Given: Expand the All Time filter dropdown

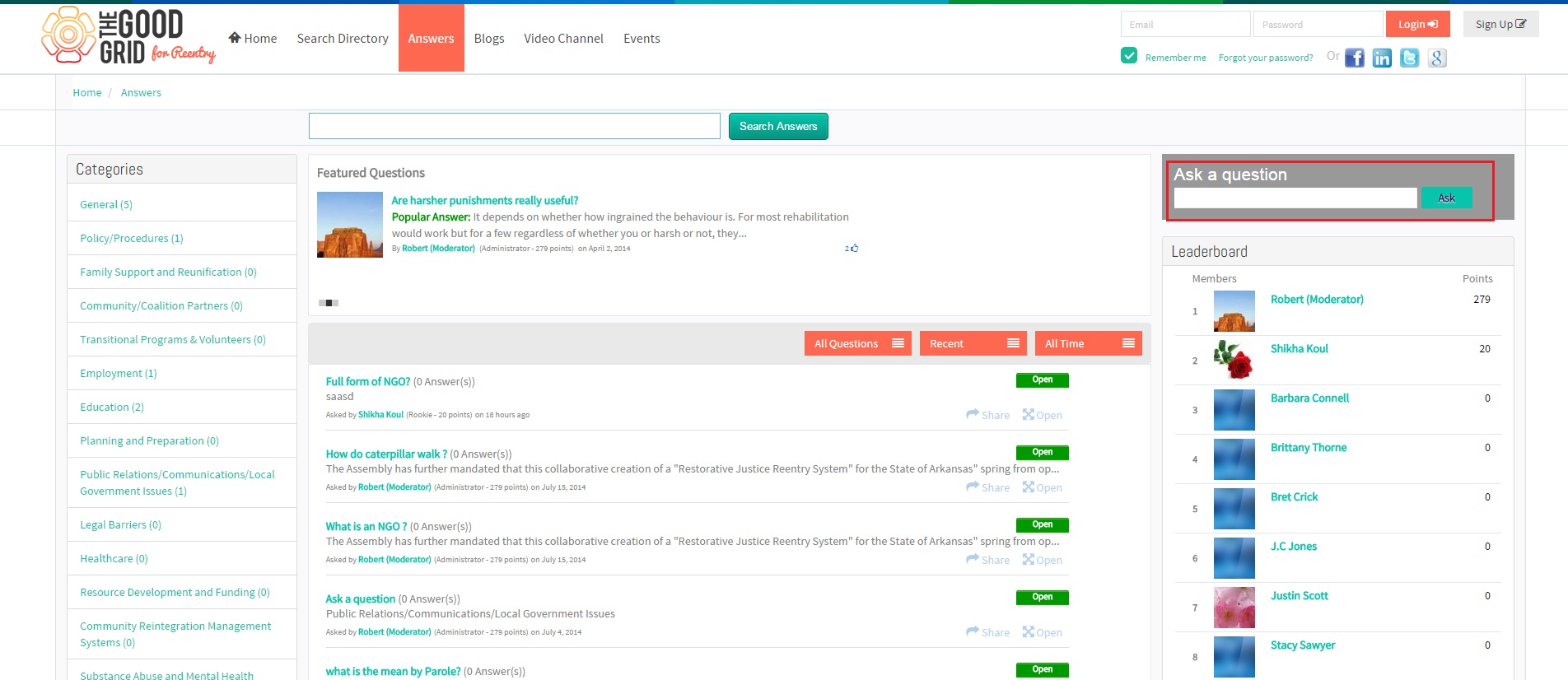Looking at the screenshot, I should 1088,343.
